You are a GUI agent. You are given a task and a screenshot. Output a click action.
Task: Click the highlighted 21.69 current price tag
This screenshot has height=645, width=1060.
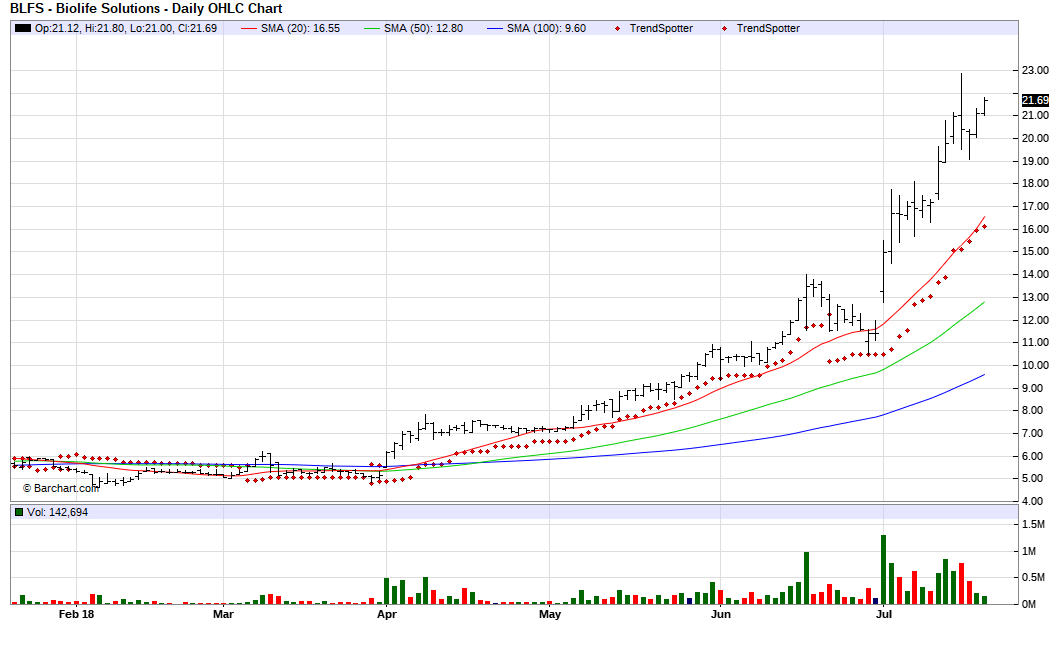pyautogui.click(x=1035, y=100)
